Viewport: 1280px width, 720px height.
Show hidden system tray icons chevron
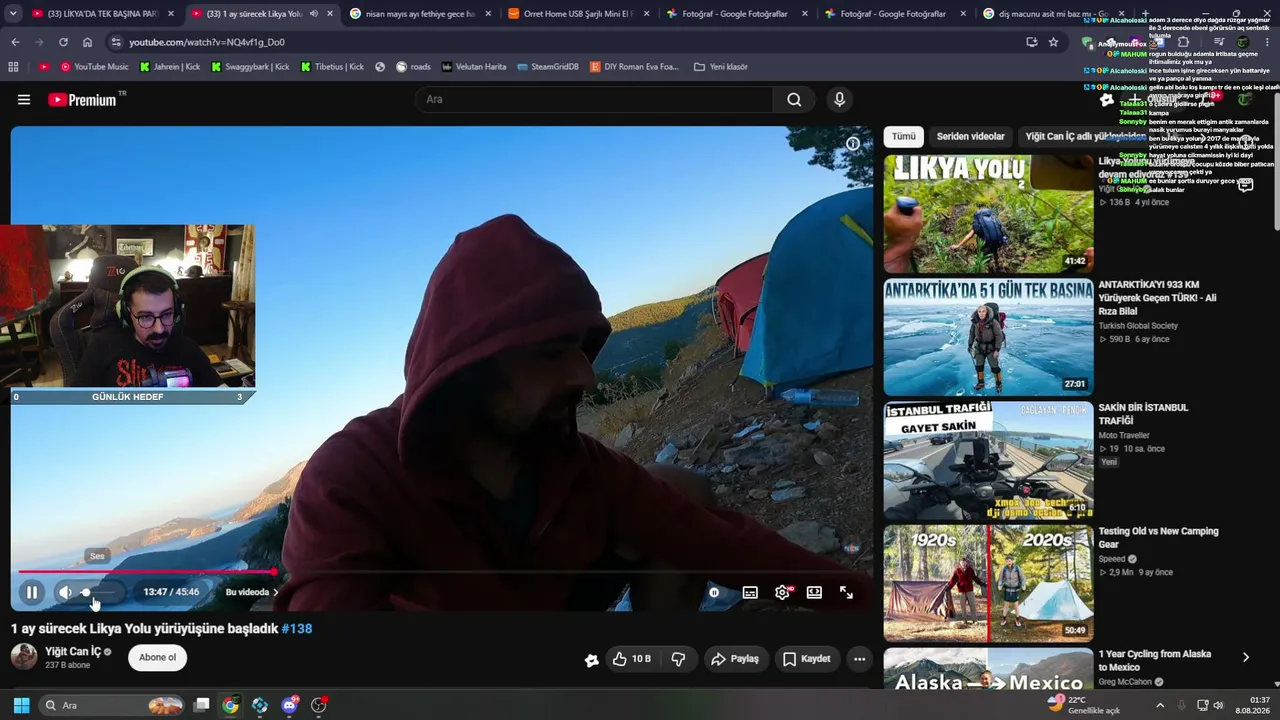click(1162, 705)
